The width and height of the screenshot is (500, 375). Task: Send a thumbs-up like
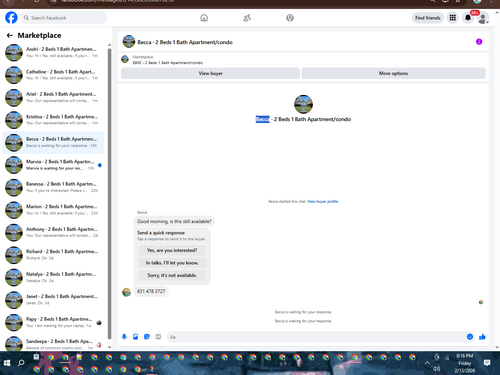(482, 337)
